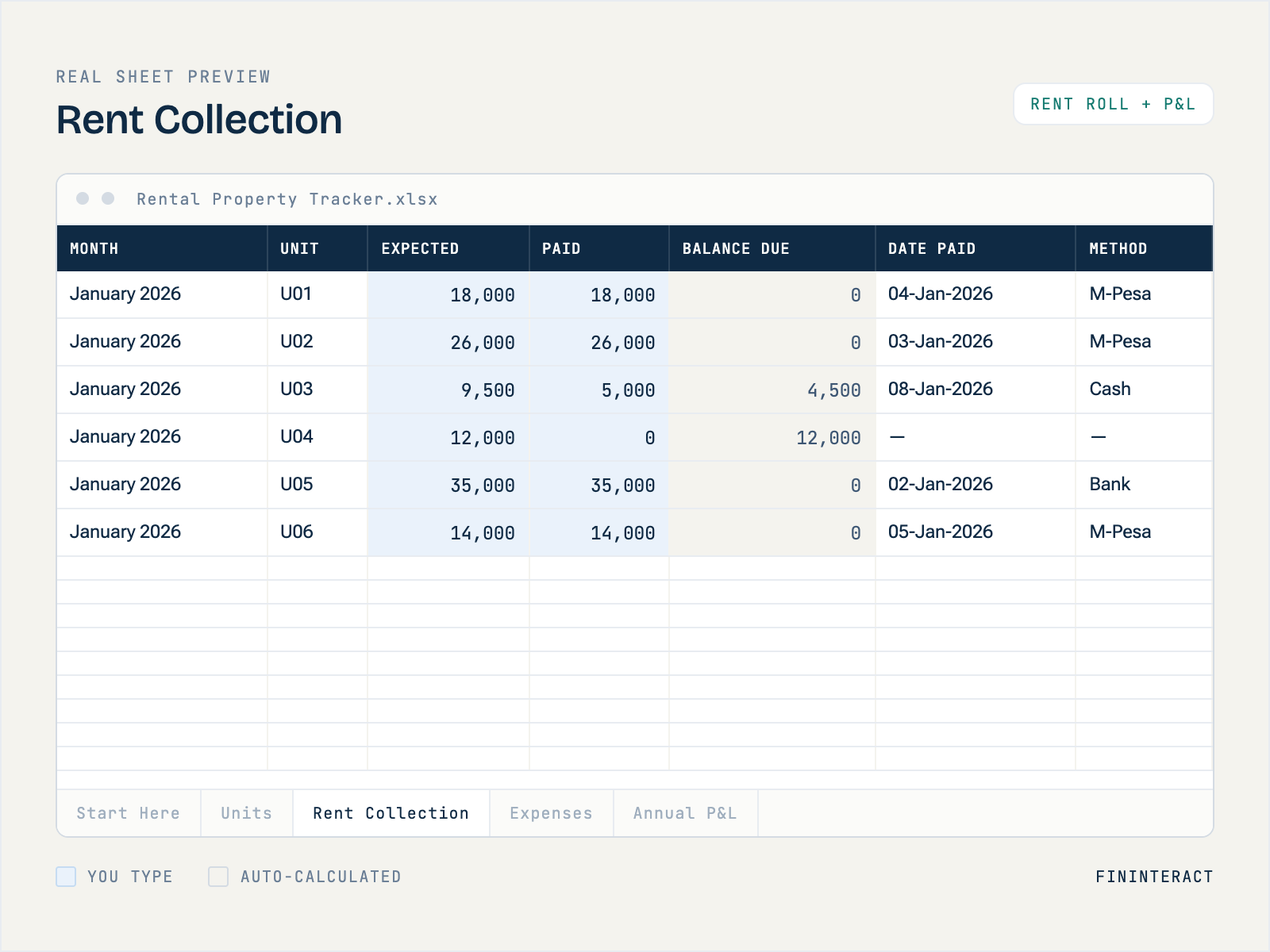This screenshot has height=952, width=1270.
Task: Select the U04 paid cell showing 0
Action: click(599, 437)
